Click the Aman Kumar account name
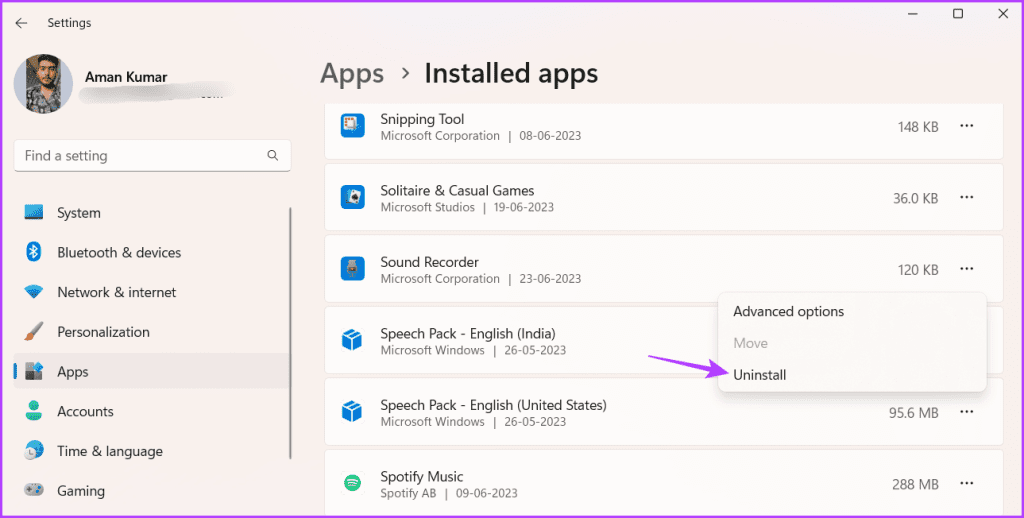 (x=126, y=77)
